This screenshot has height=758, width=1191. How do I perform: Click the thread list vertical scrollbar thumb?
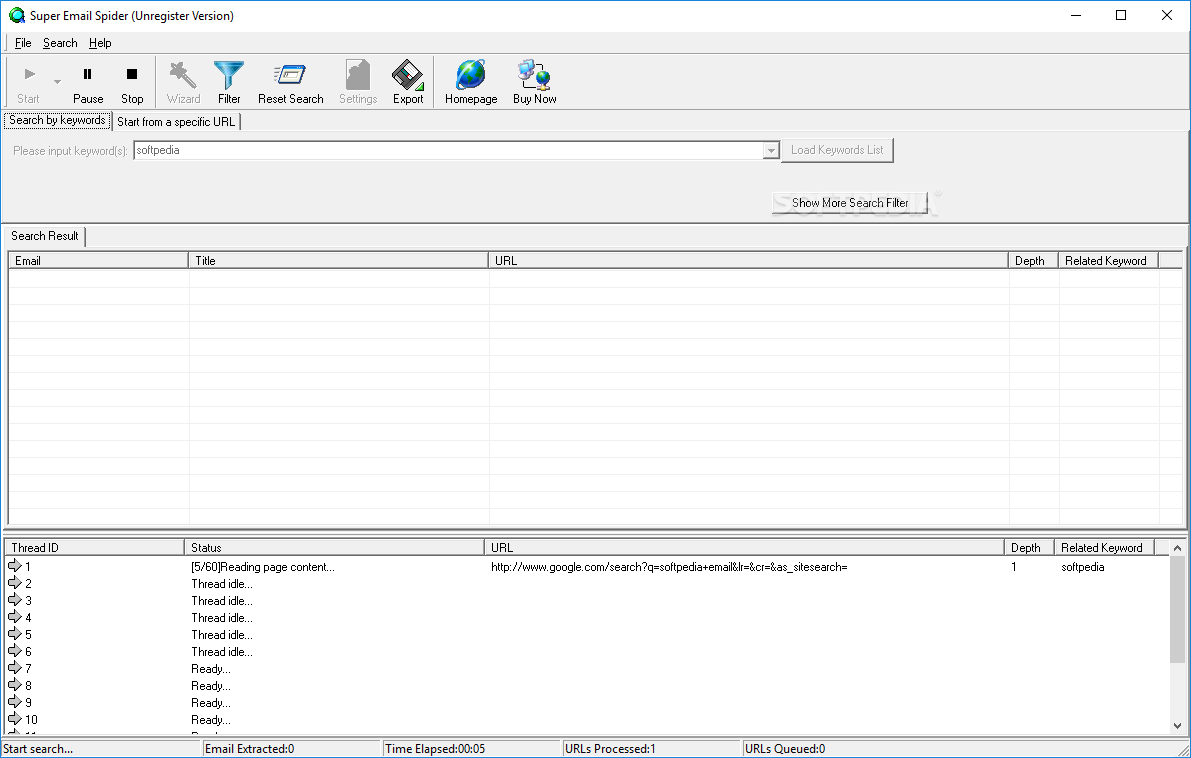(x=1177, y=609)
